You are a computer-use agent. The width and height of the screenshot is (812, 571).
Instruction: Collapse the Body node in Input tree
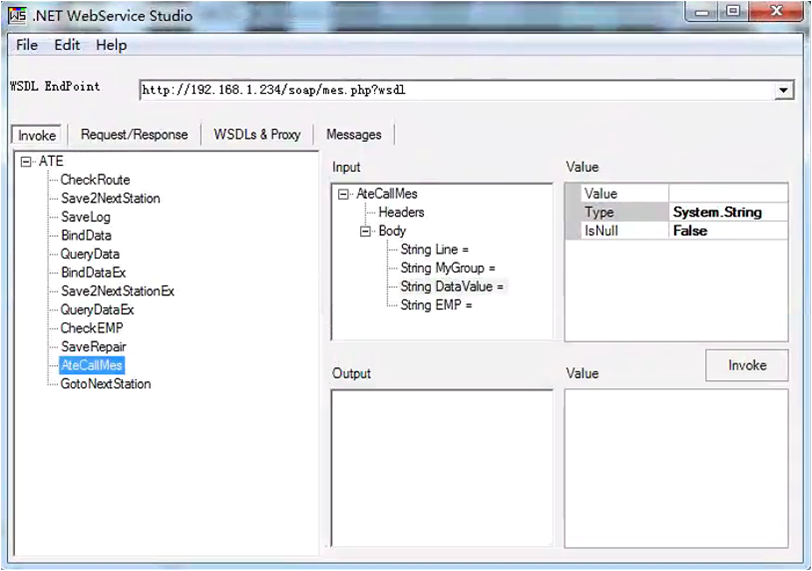[366, 231]
